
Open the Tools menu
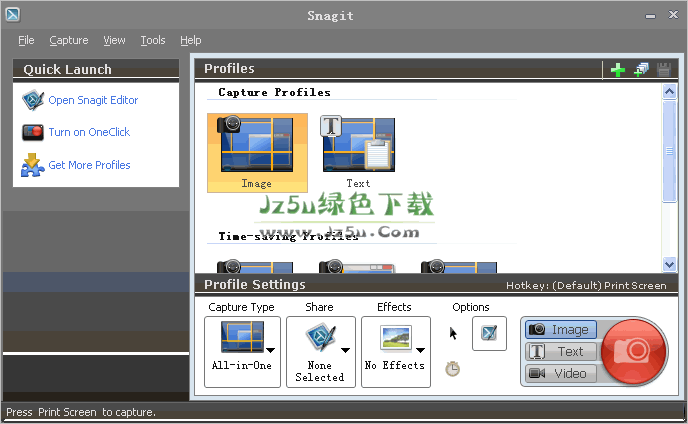click(x=153, y=40)
